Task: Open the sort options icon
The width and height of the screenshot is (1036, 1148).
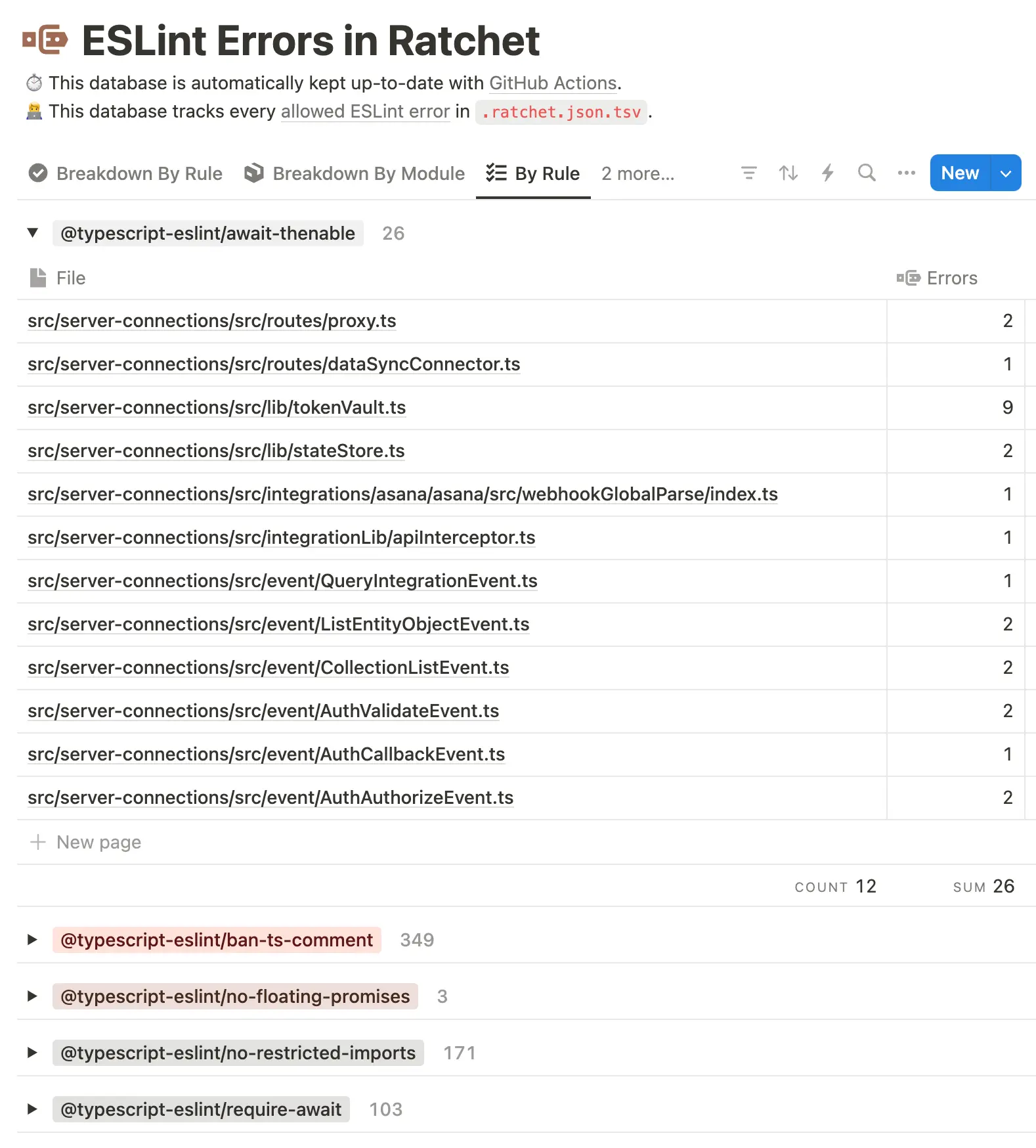Action: click(788, 173)
